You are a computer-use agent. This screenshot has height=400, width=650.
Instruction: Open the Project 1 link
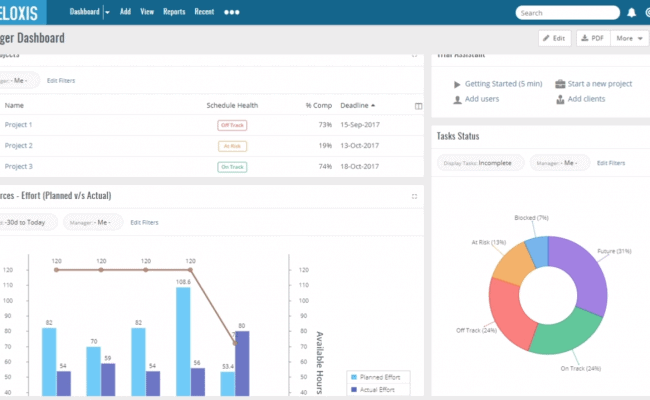(x=18, y=124)
